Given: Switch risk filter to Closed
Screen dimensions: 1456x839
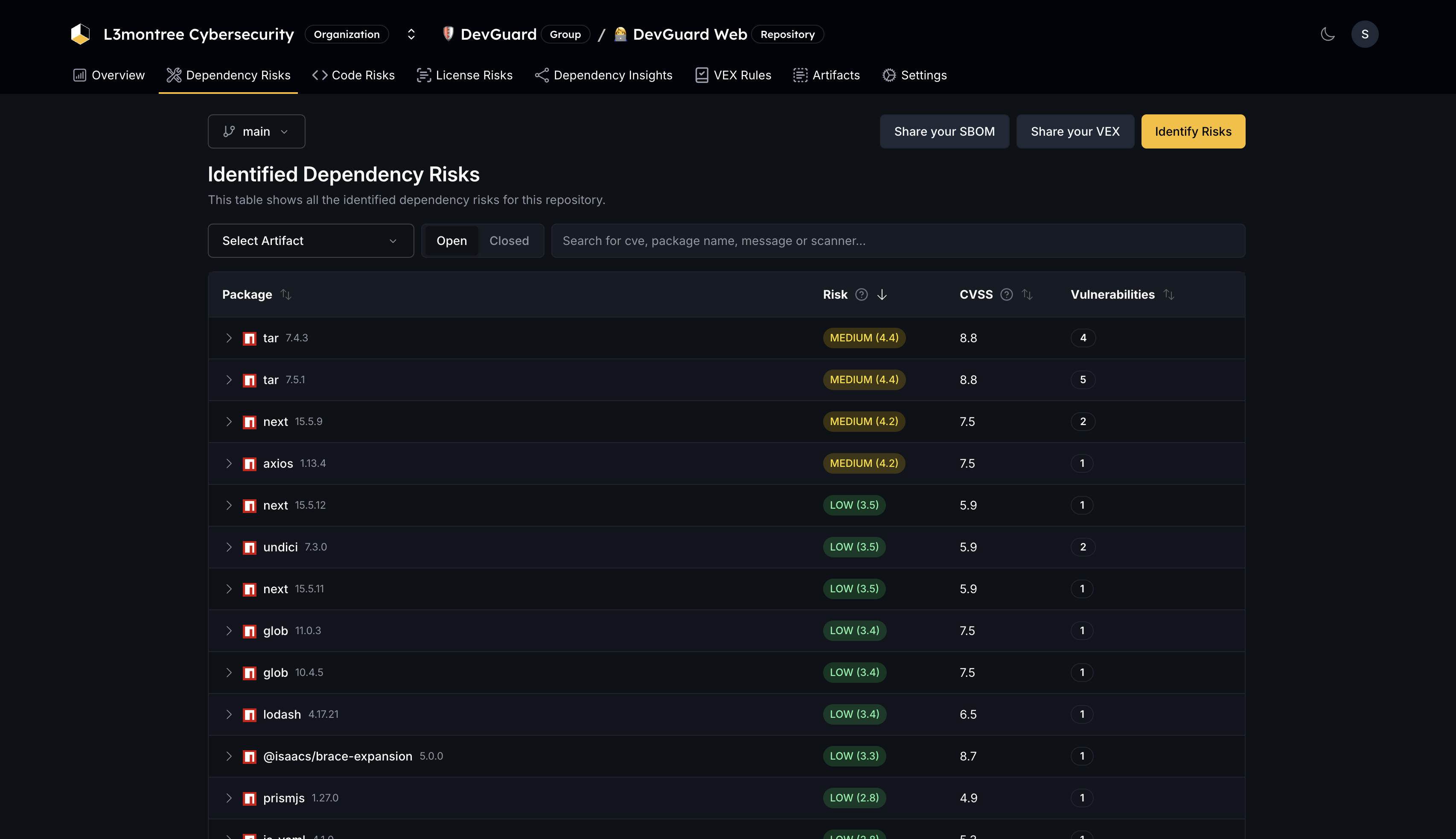Looking at the screenshot, I should point(510,241).
